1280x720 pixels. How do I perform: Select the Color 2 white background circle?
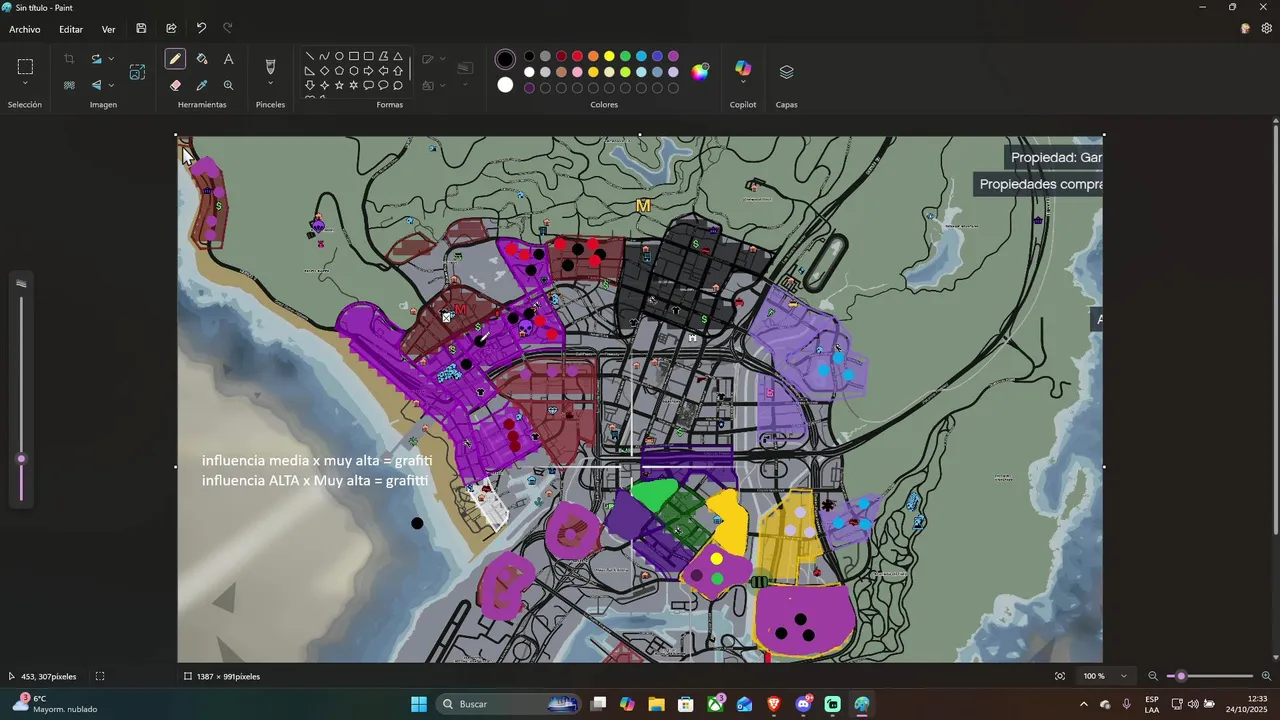click(x=505, y=86)
